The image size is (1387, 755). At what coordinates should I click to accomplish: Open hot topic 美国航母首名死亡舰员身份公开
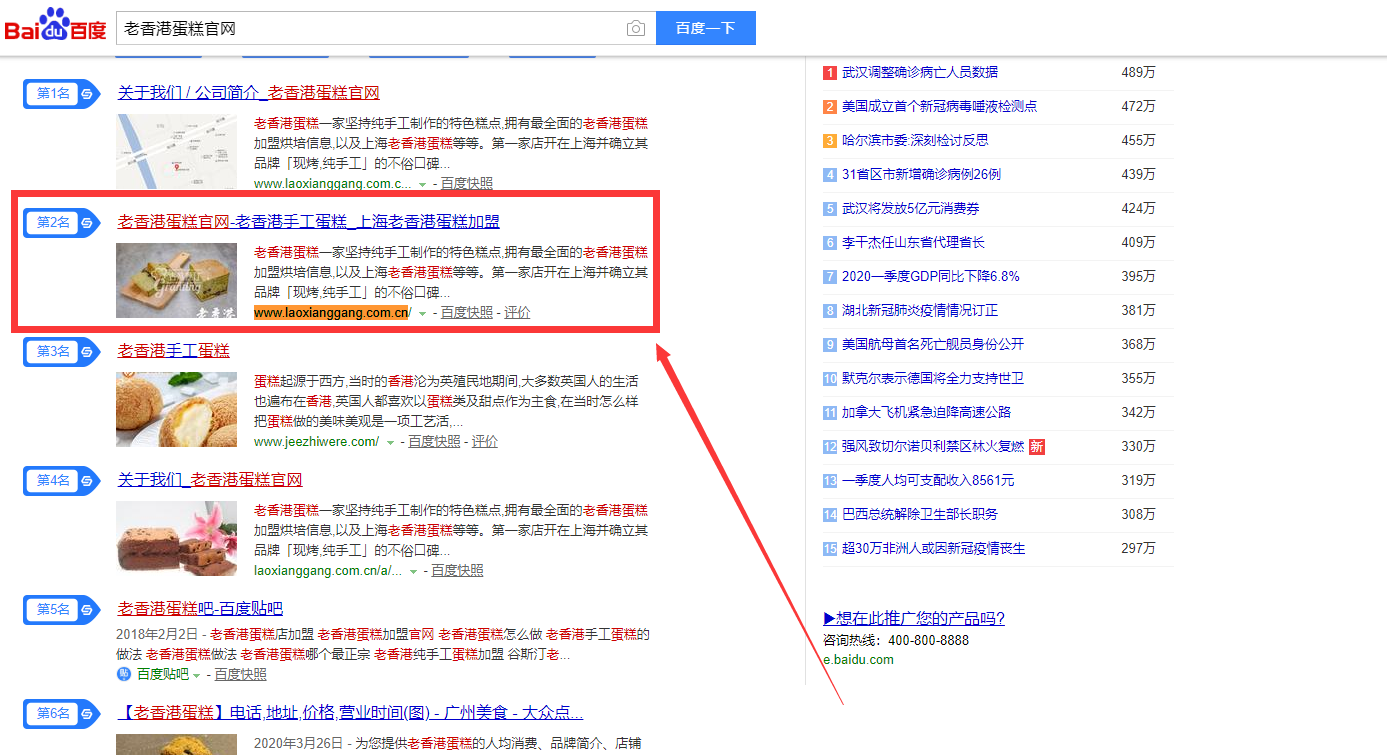click(x=933, y=344)
